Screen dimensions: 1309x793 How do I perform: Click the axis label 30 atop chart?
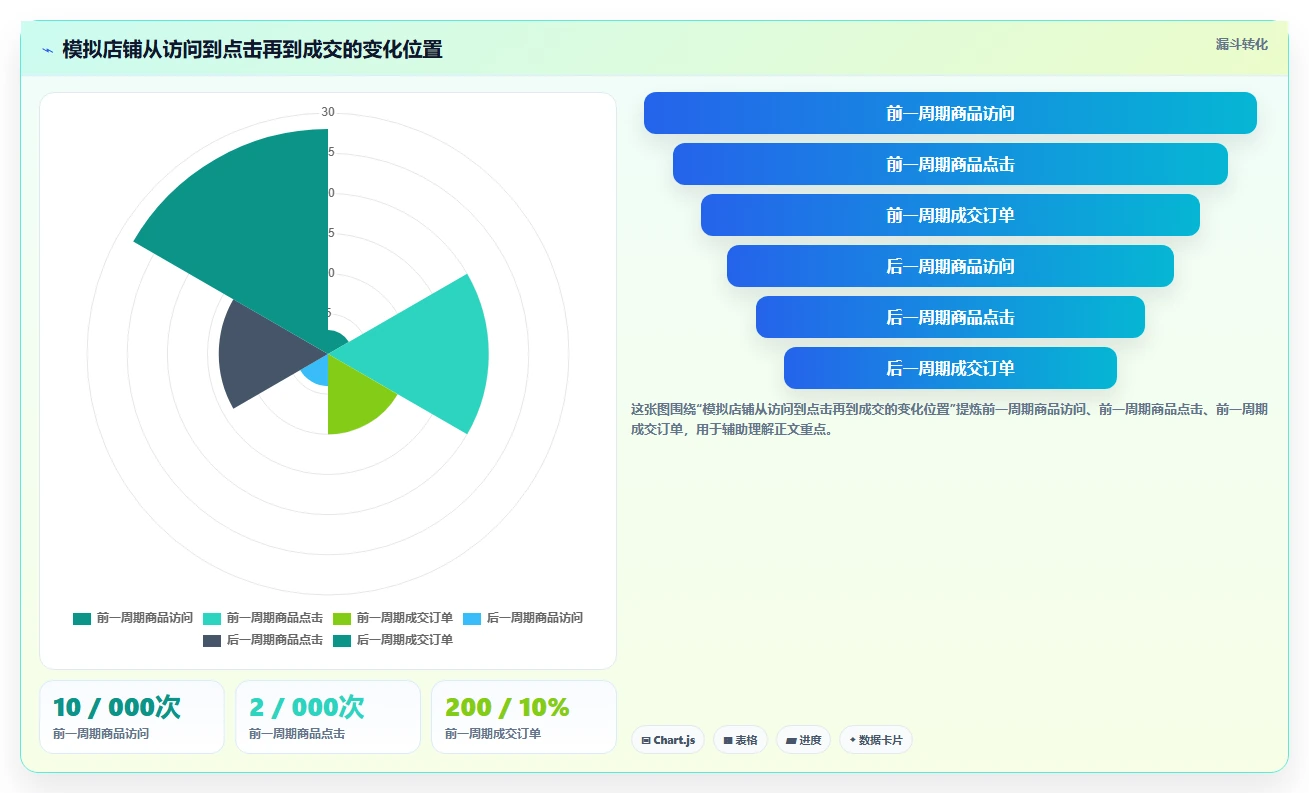point(328,112)
